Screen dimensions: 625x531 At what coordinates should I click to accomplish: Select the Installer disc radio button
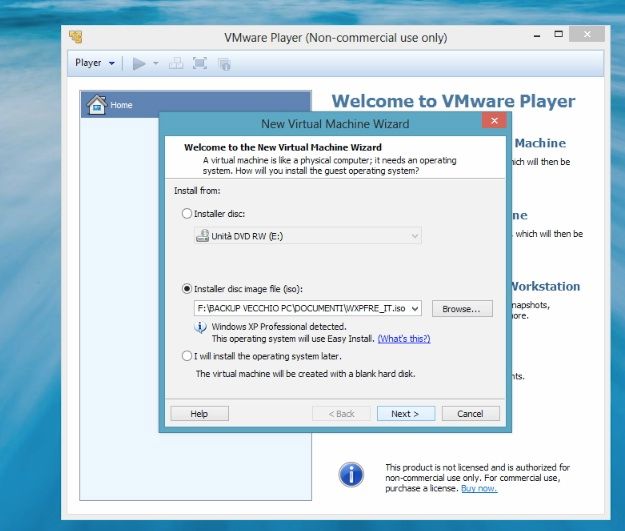pyautogui.click(x=187, y=213)
